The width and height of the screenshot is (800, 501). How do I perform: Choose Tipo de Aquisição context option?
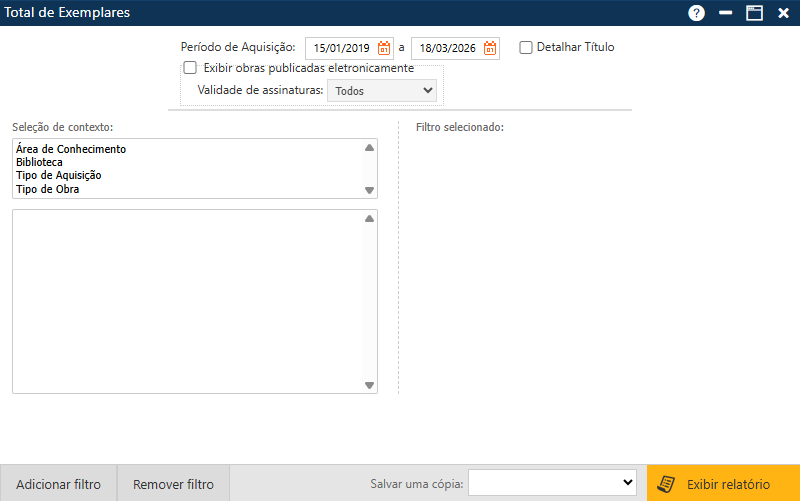58,175
